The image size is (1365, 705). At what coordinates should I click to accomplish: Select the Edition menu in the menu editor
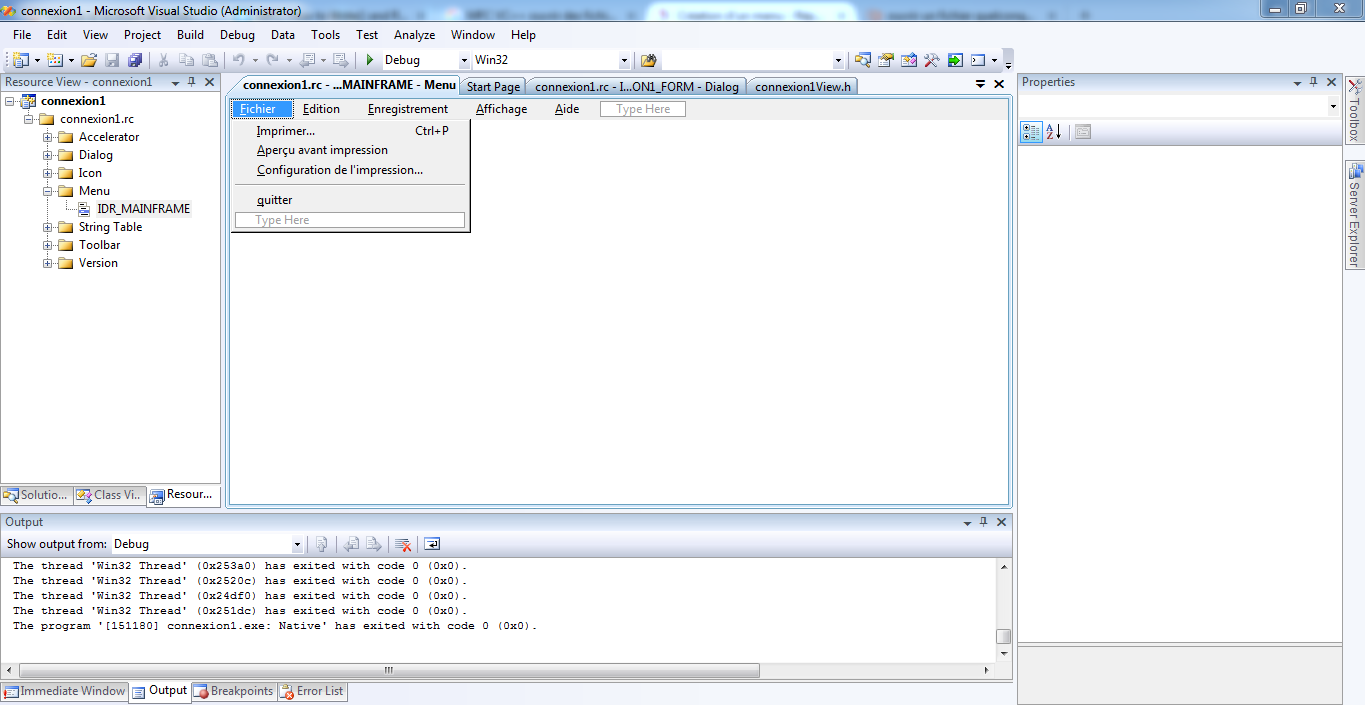pos(321,109)
